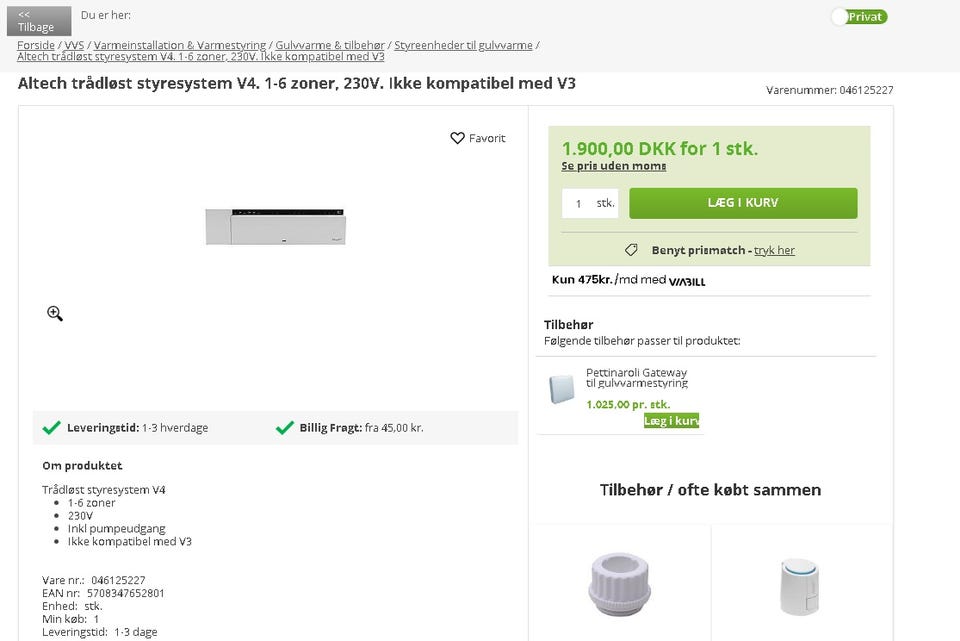
Task: Add Pettinaroli Gateway via Læg i kurv
Action: (x=671, y=421)
